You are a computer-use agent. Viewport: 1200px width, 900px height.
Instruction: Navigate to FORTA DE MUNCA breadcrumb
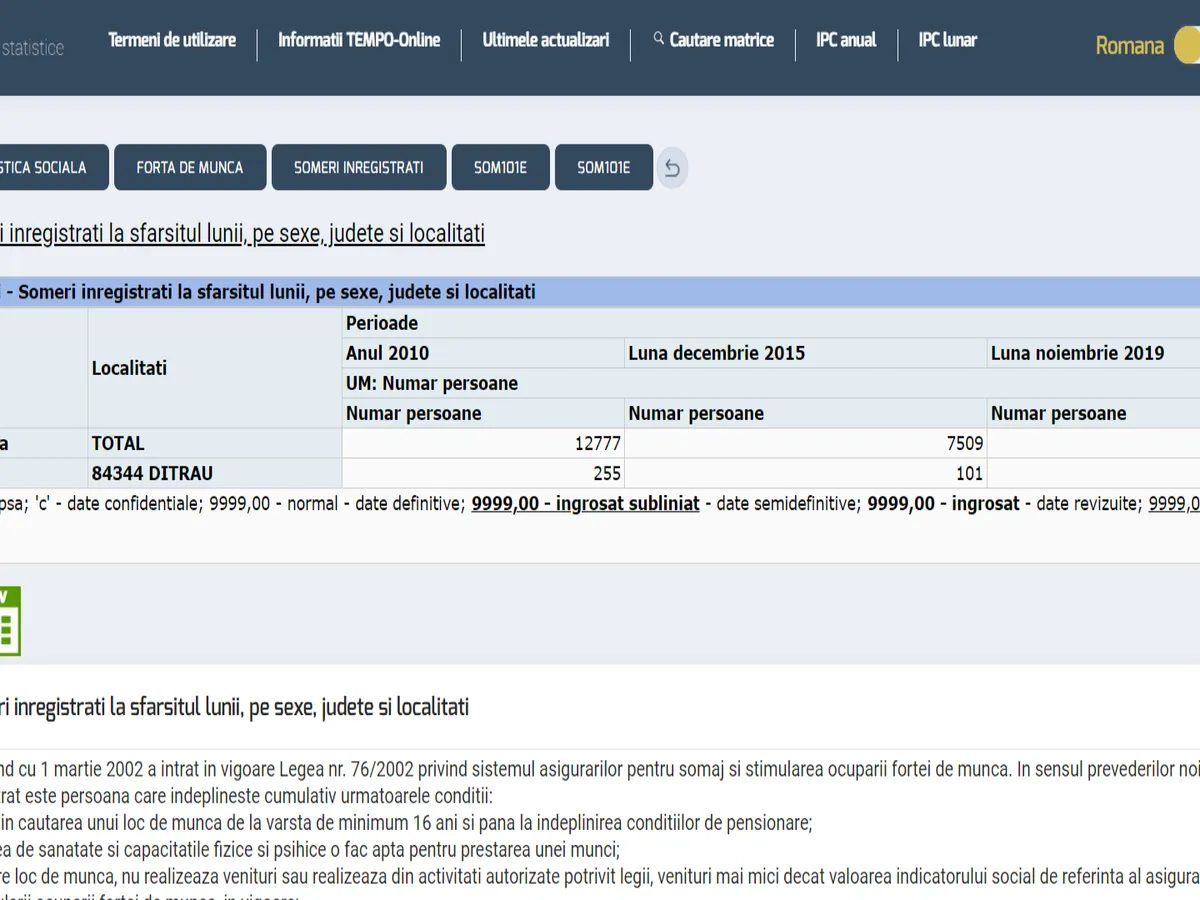pyautogui.click(x=190, y=168)
